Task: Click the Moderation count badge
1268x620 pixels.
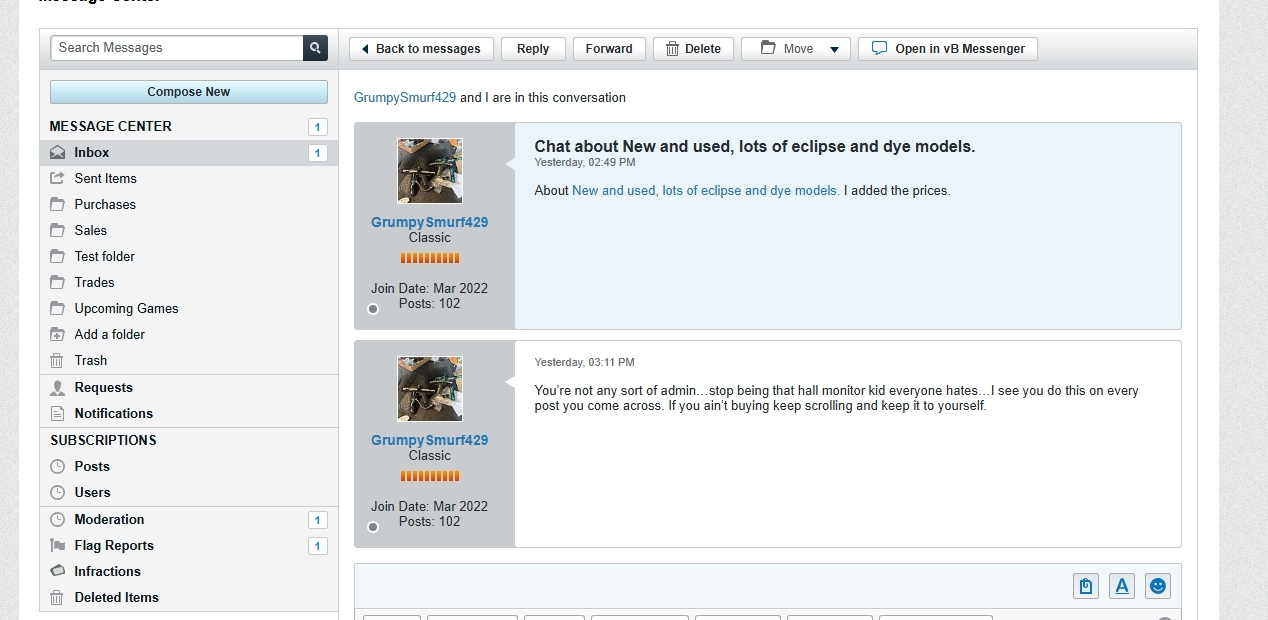Action: tap(318, 520)
